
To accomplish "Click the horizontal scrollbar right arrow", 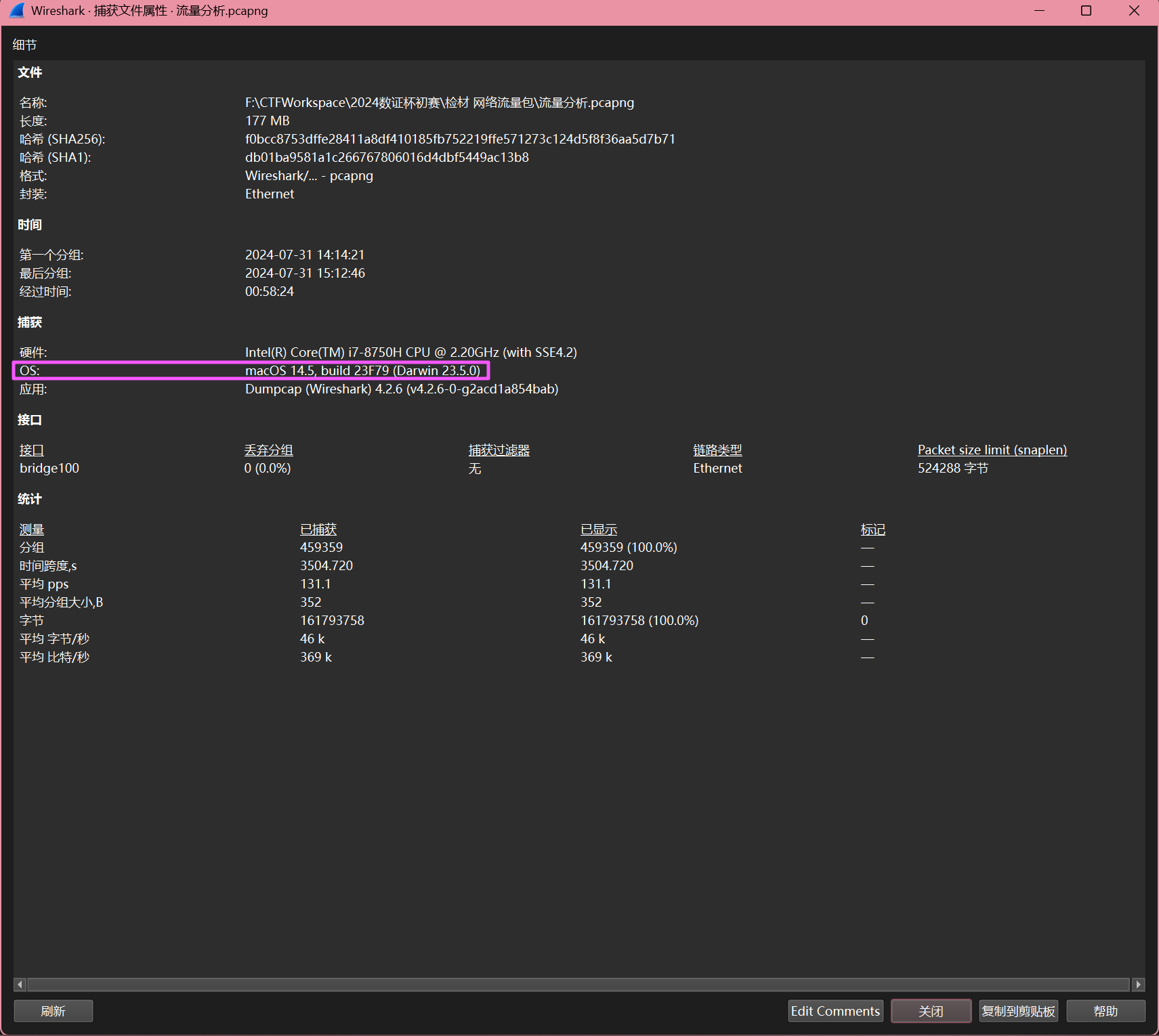I will click(1138, 985).
